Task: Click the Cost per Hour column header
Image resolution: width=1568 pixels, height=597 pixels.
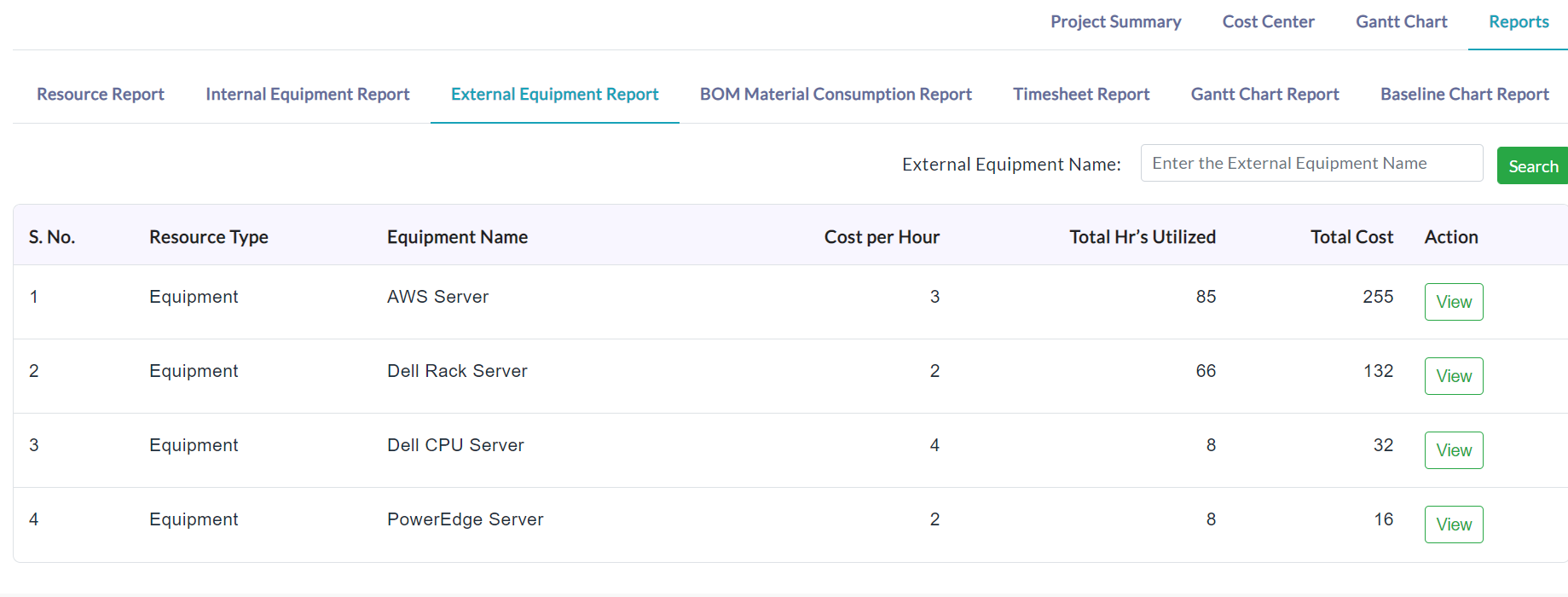Action: [x=882, y=237]
